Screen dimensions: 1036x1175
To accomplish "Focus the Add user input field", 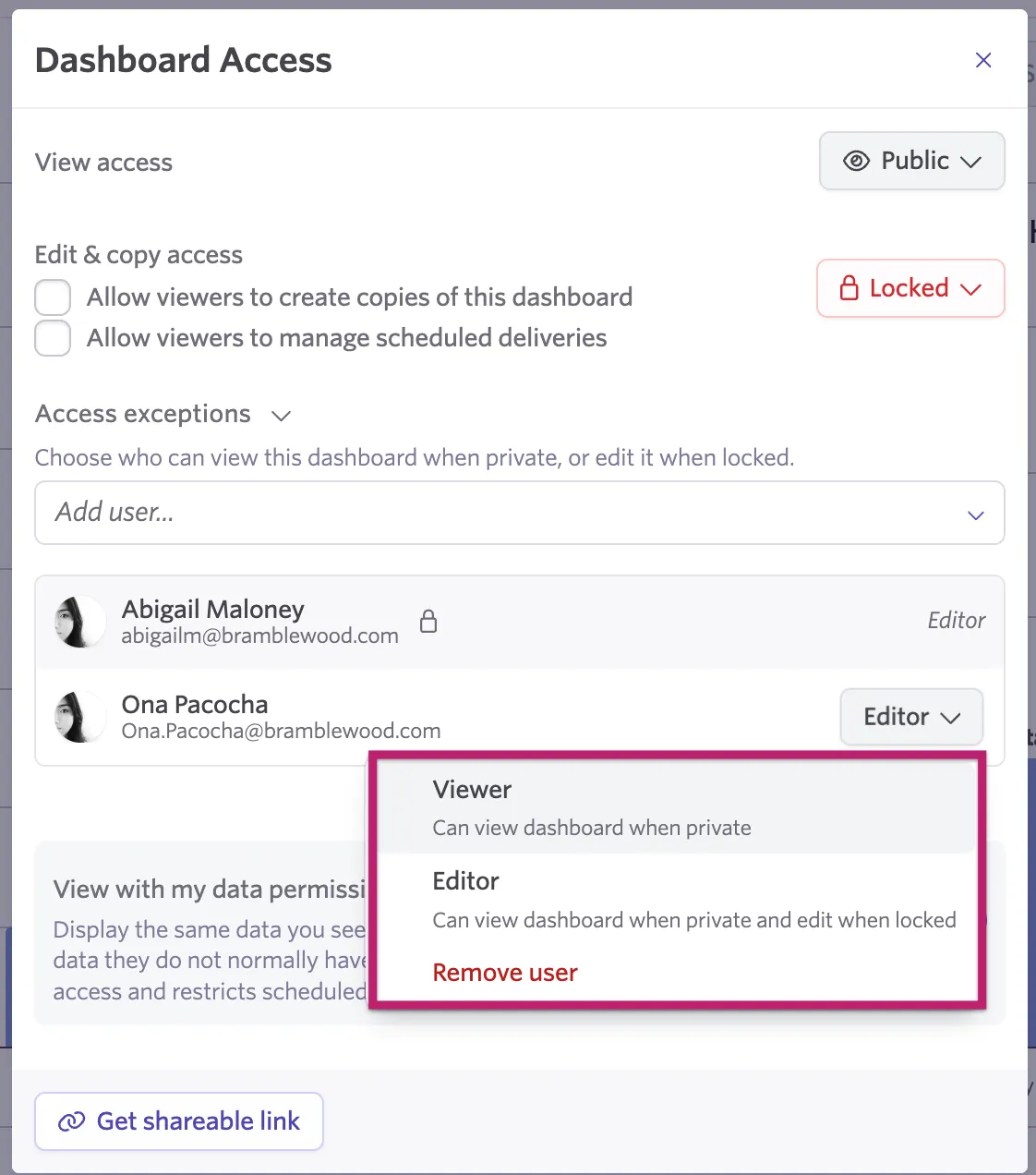I will click(x=520, y=513).
